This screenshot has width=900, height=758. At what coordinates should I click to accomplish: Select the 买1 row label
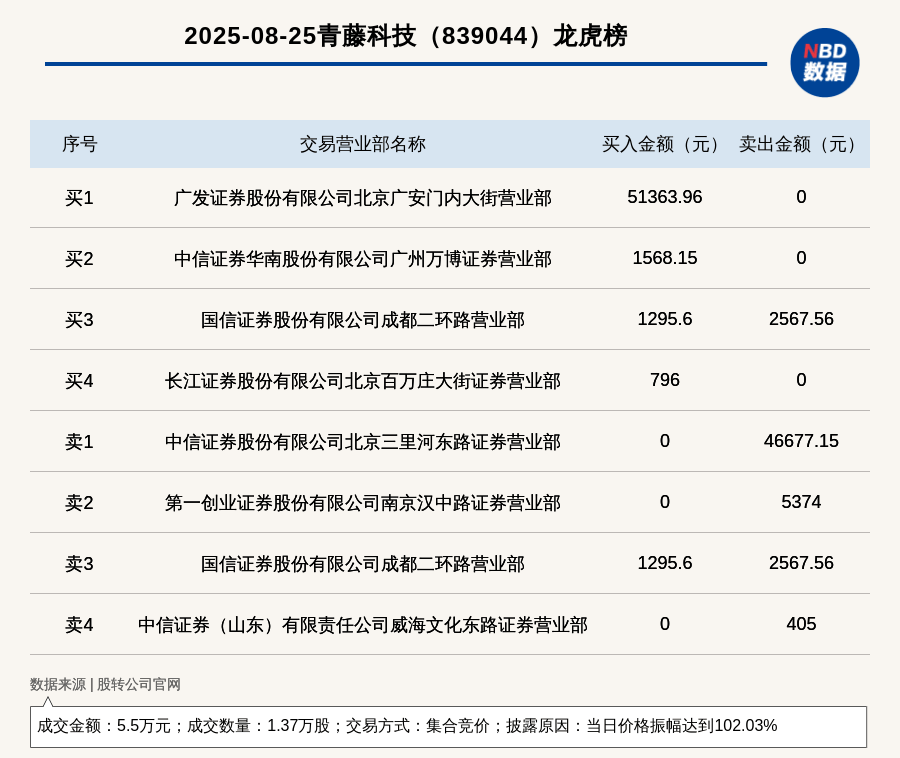[79, 198]
